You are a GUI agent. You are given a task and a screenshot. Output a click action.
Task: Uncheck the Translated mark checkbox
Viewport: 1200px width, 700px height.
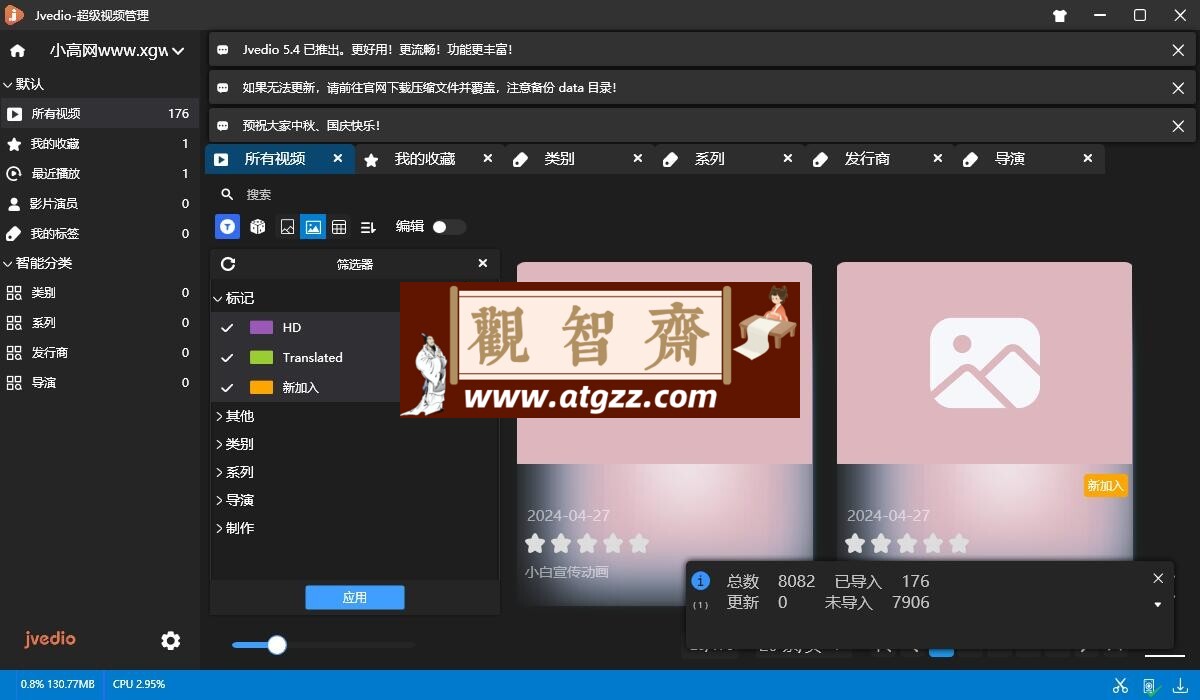[x=227, y=358]
